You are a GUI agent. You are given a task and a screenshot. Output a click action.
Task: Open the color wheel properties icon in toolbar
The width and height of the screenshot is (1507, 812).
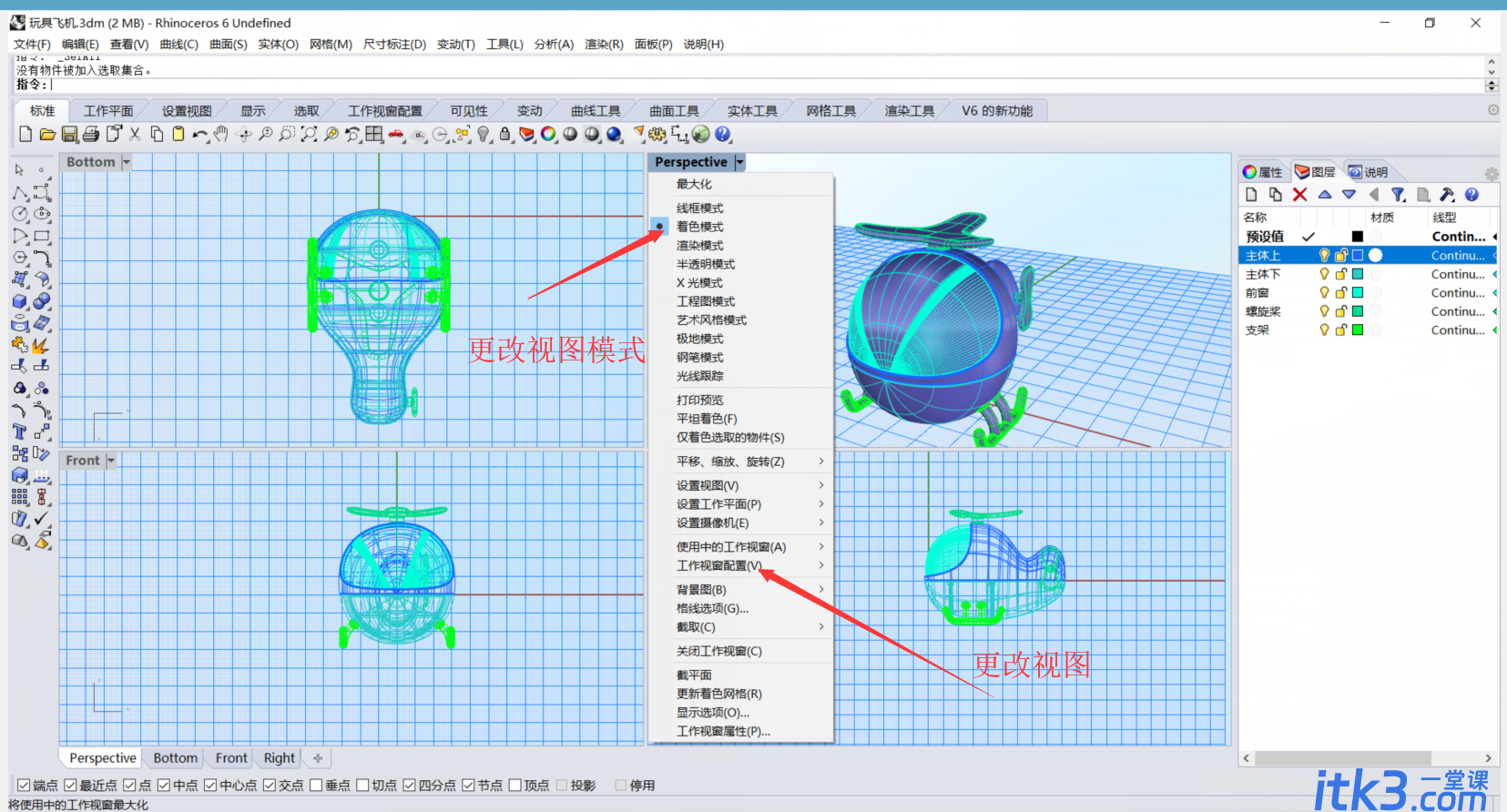coord(548,134)
